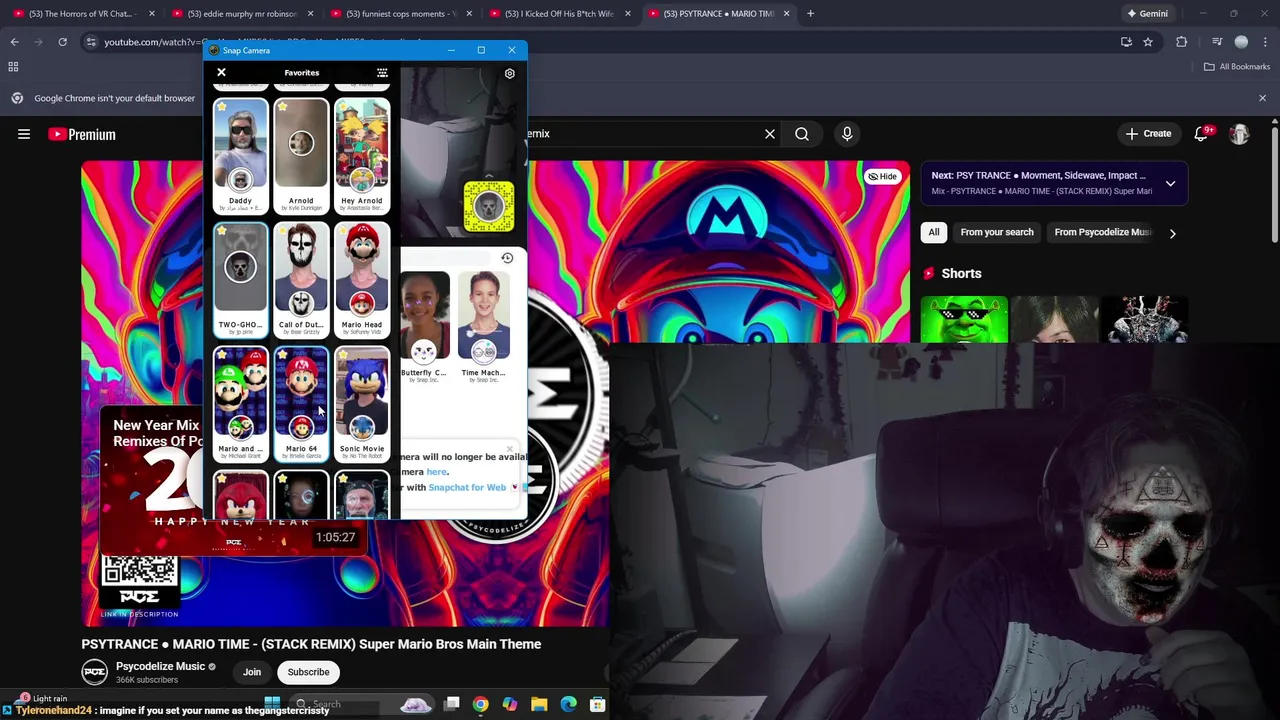Image resolution: width=1280 pixels, height=720 pixels.
Task: Go back in Chrome
Action: click(14, 42)
